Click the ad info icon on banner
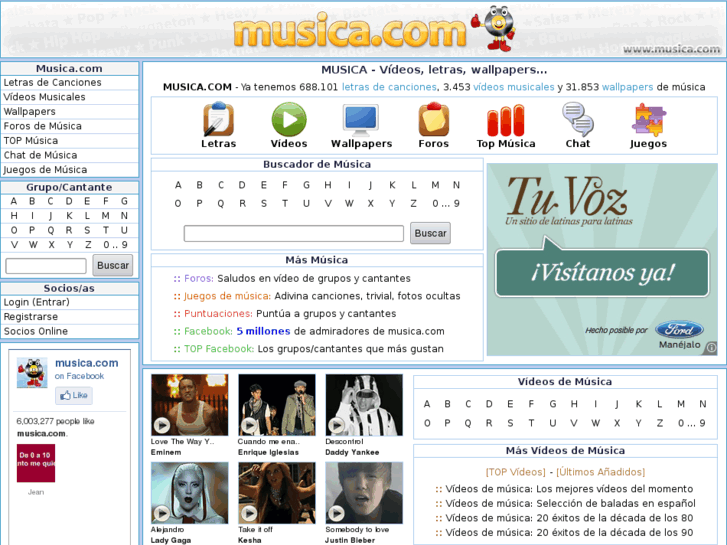The height and width of the screenshot is (545, 727). coord(711,347)
